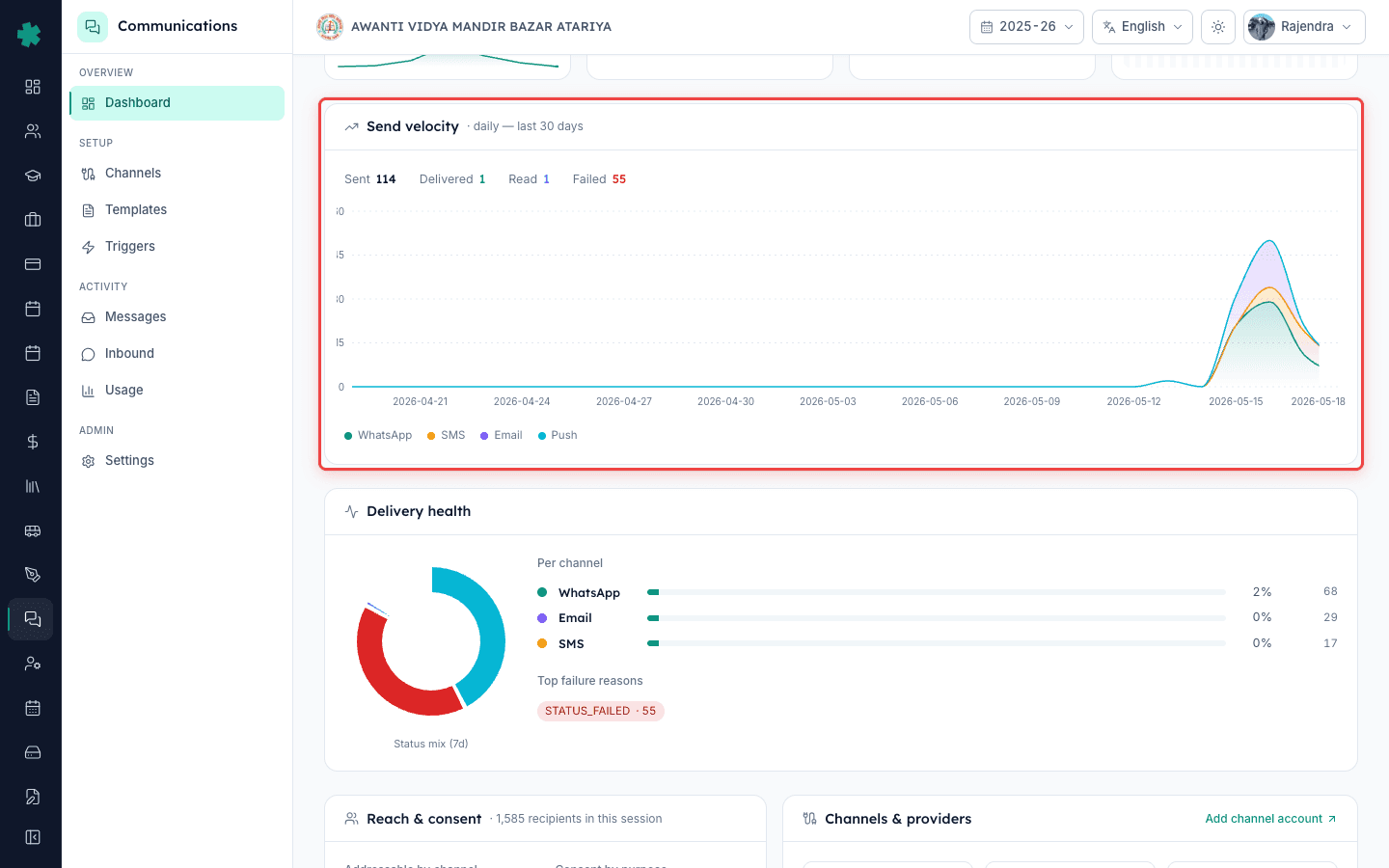1389x868 pixels.
Task: Open the hard drive storage icon
Action: (33, 752)
